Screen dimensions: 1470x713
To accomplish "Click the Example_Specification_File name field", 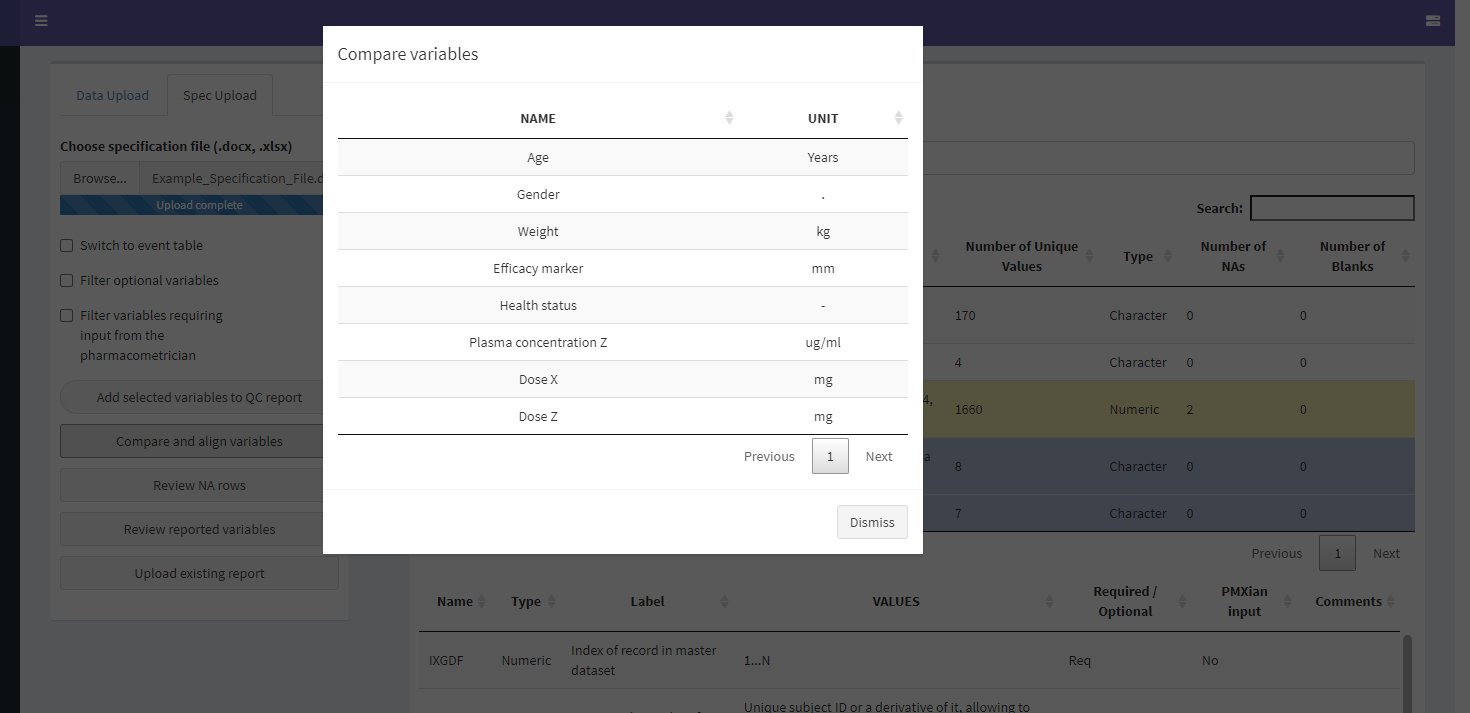I will tap(239, 178).
